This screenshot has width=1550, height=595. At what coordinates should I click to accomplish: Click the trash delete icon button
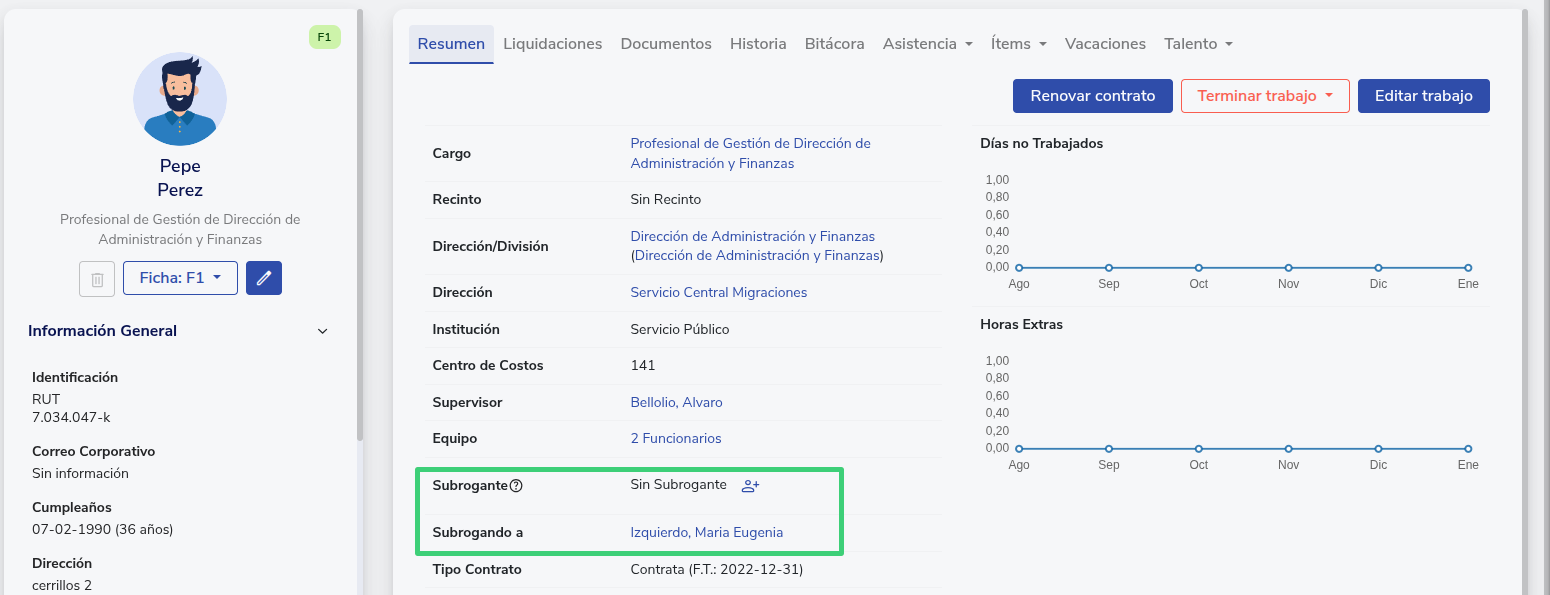97,278
